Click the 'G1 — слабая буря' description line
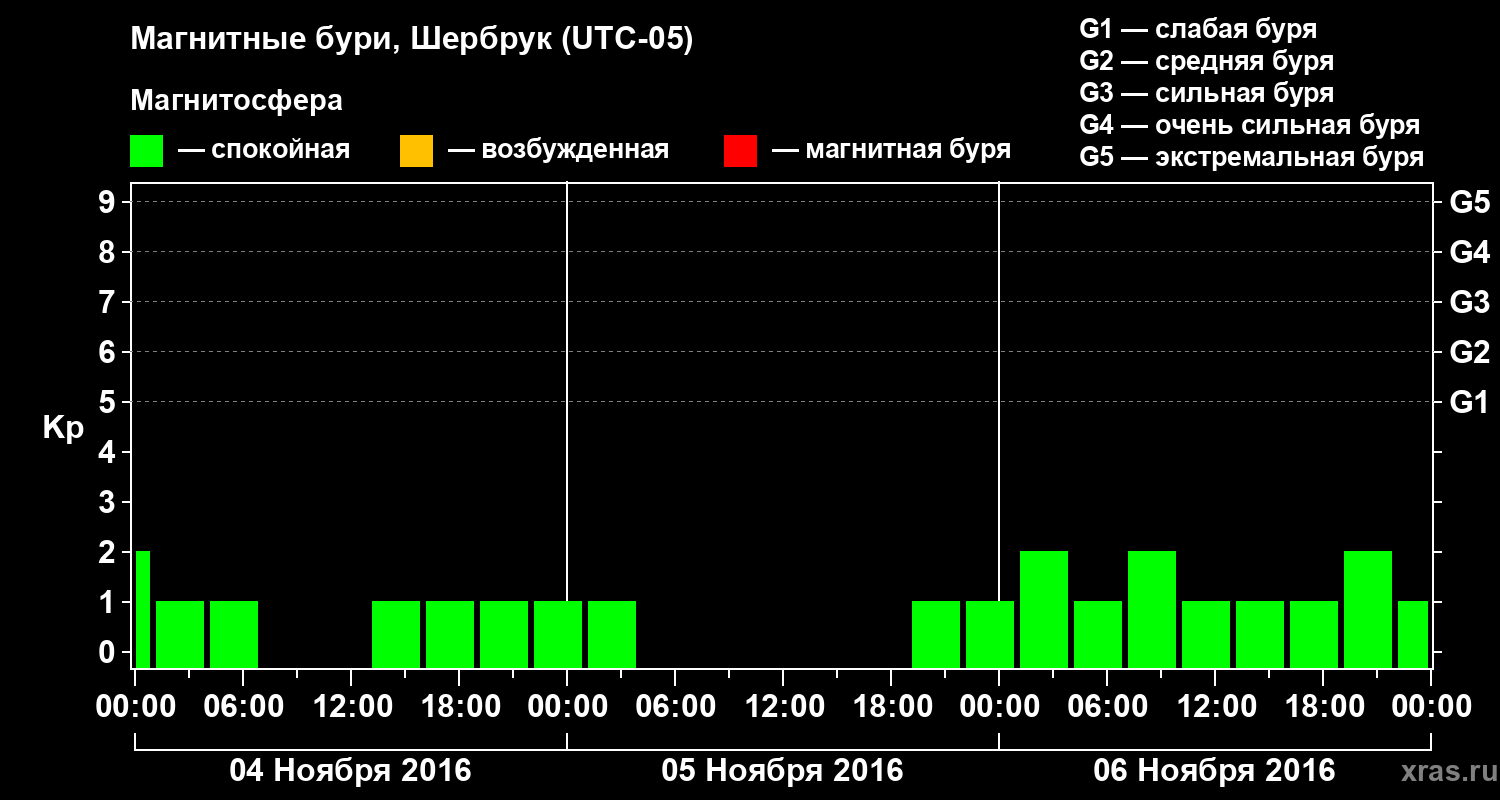The height and width of the screenshot is (800, 1500). click(1198, 29)
